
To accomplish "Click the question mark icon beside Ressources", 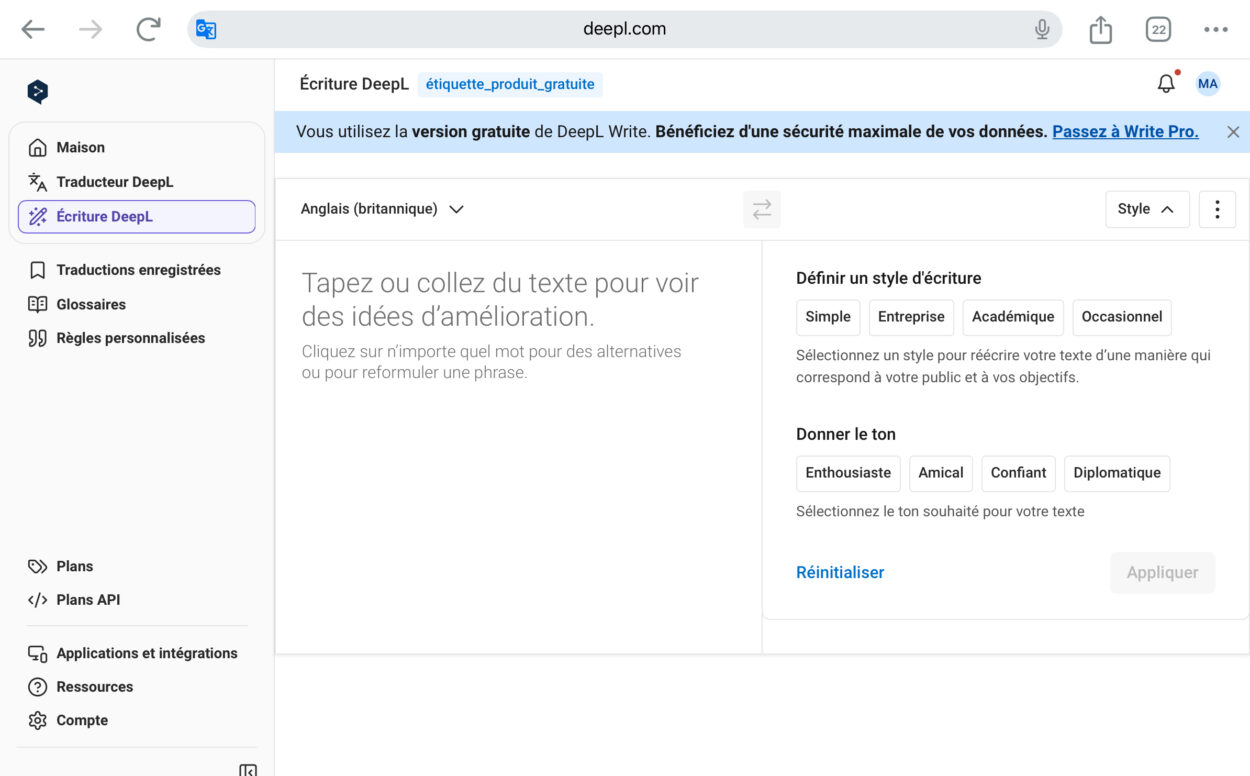I will tap(38, 687).
